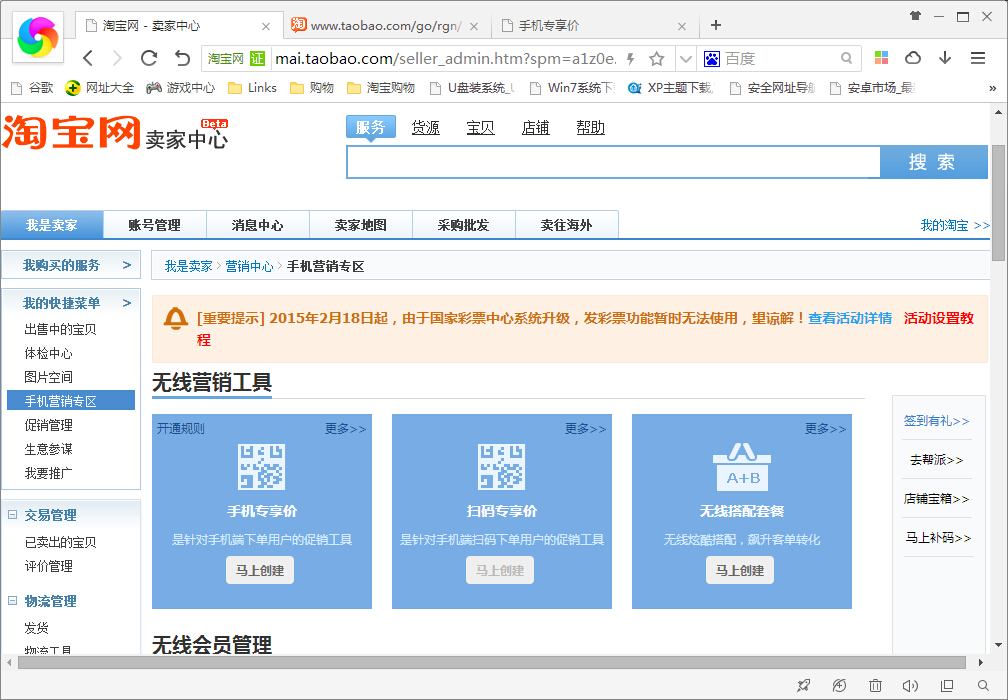This screenshot has width=1008, height=700.
Task: Click the A+B 无线搭配套餐 basket icon
Action: (742, 467)
